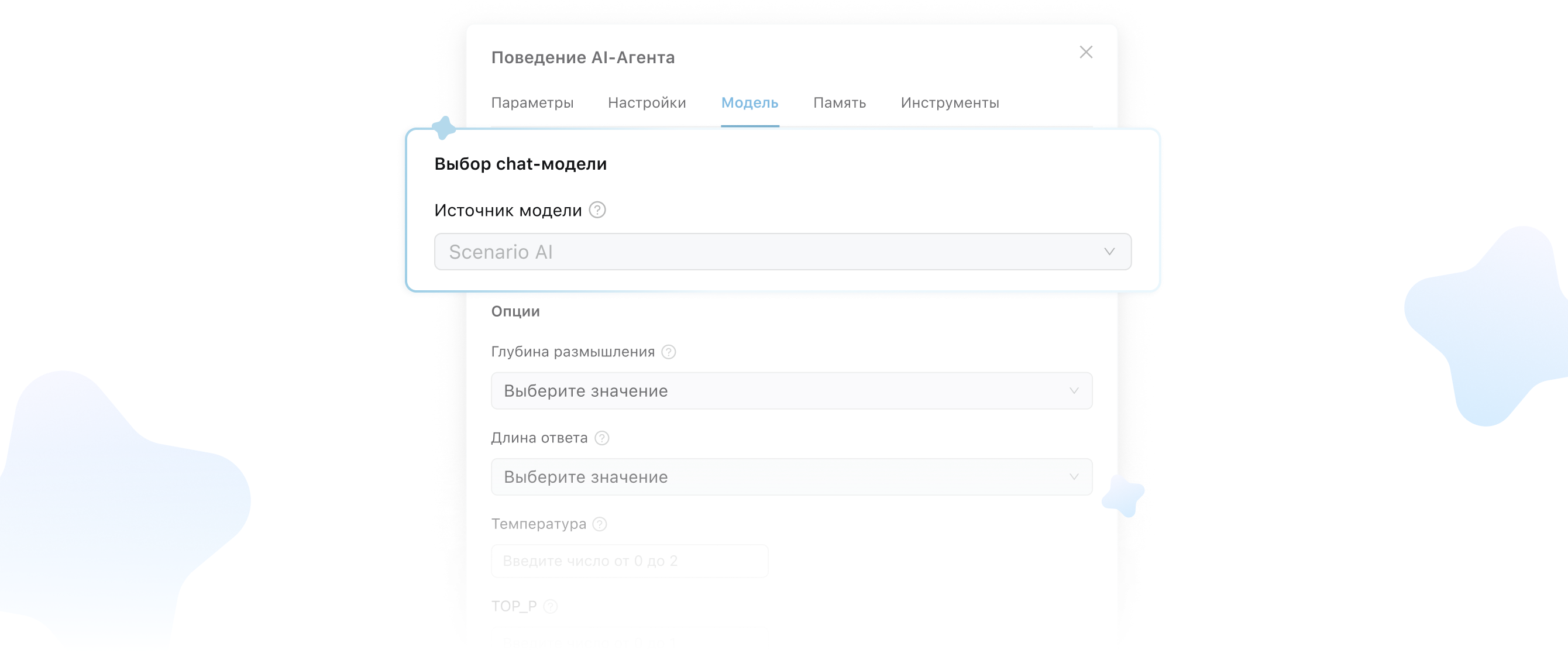The image size is (1568, 653).
Task: Open the Память tab
Action: tap(839, 103)
